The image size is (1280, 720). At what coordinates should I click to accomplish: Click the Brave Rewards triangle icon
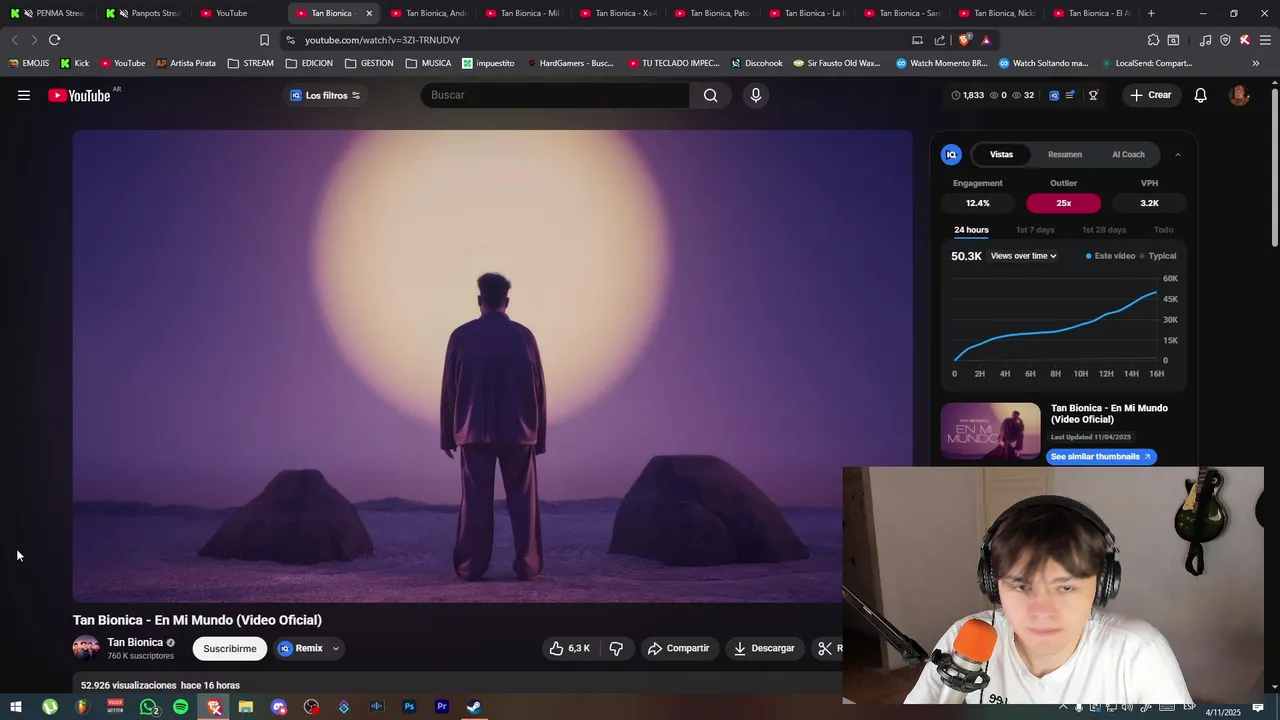point(986,40)
